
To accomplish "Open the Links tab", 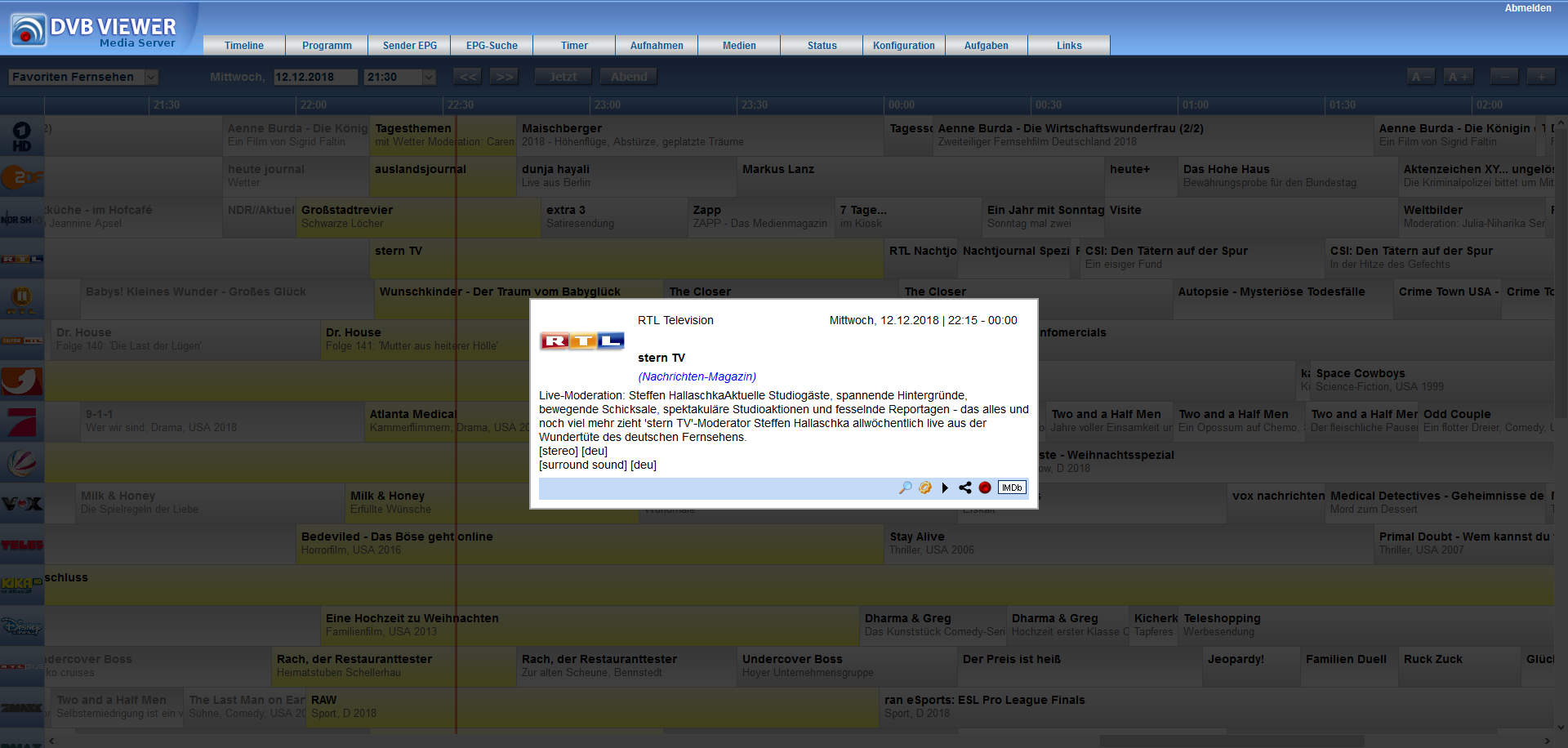I will click(x=1069, y=45).
